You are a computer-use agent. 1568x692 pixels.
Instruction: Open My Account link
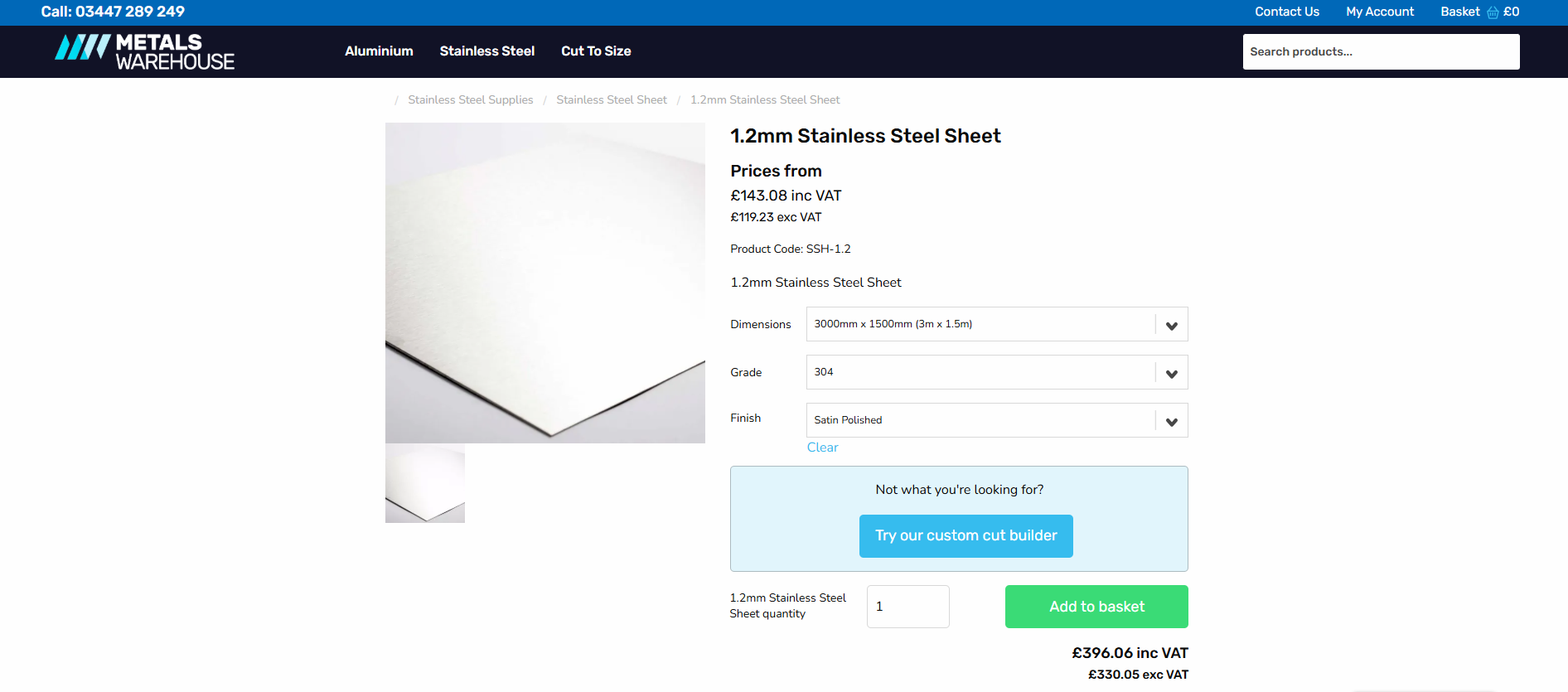pos(1380,12)
